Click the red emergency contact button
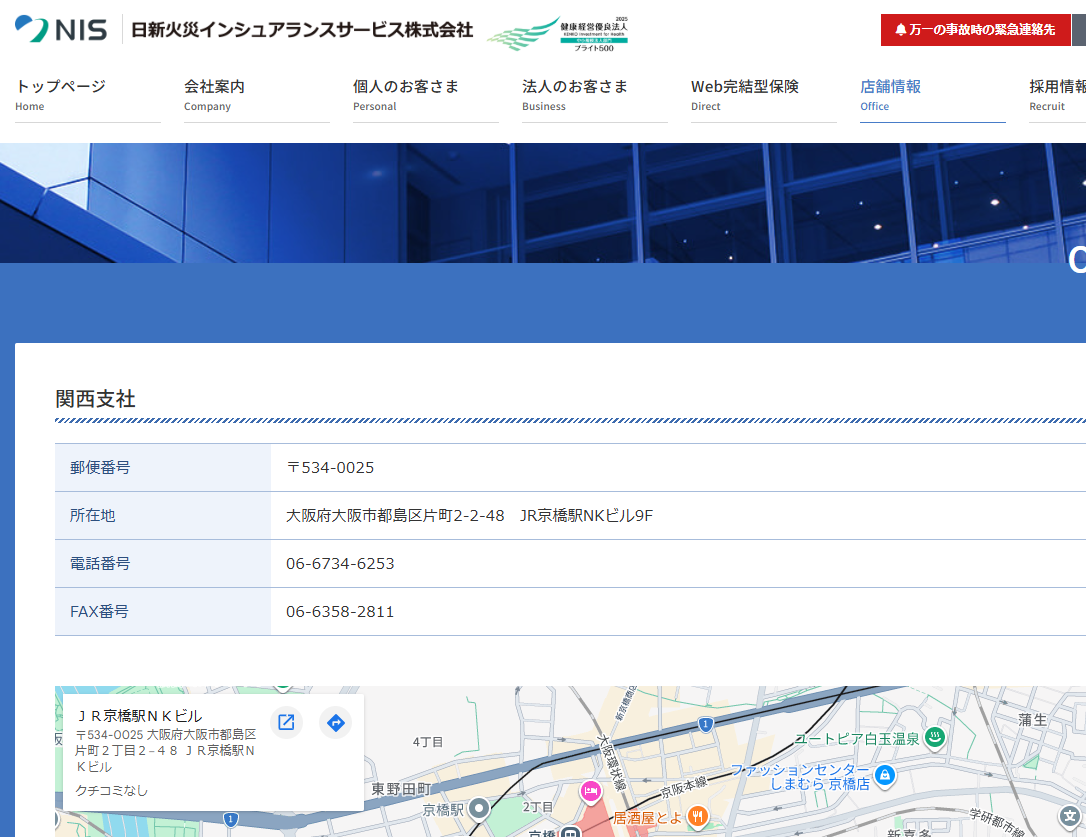Viewport: 1086px width, 837px height. (x=975, y=30)
